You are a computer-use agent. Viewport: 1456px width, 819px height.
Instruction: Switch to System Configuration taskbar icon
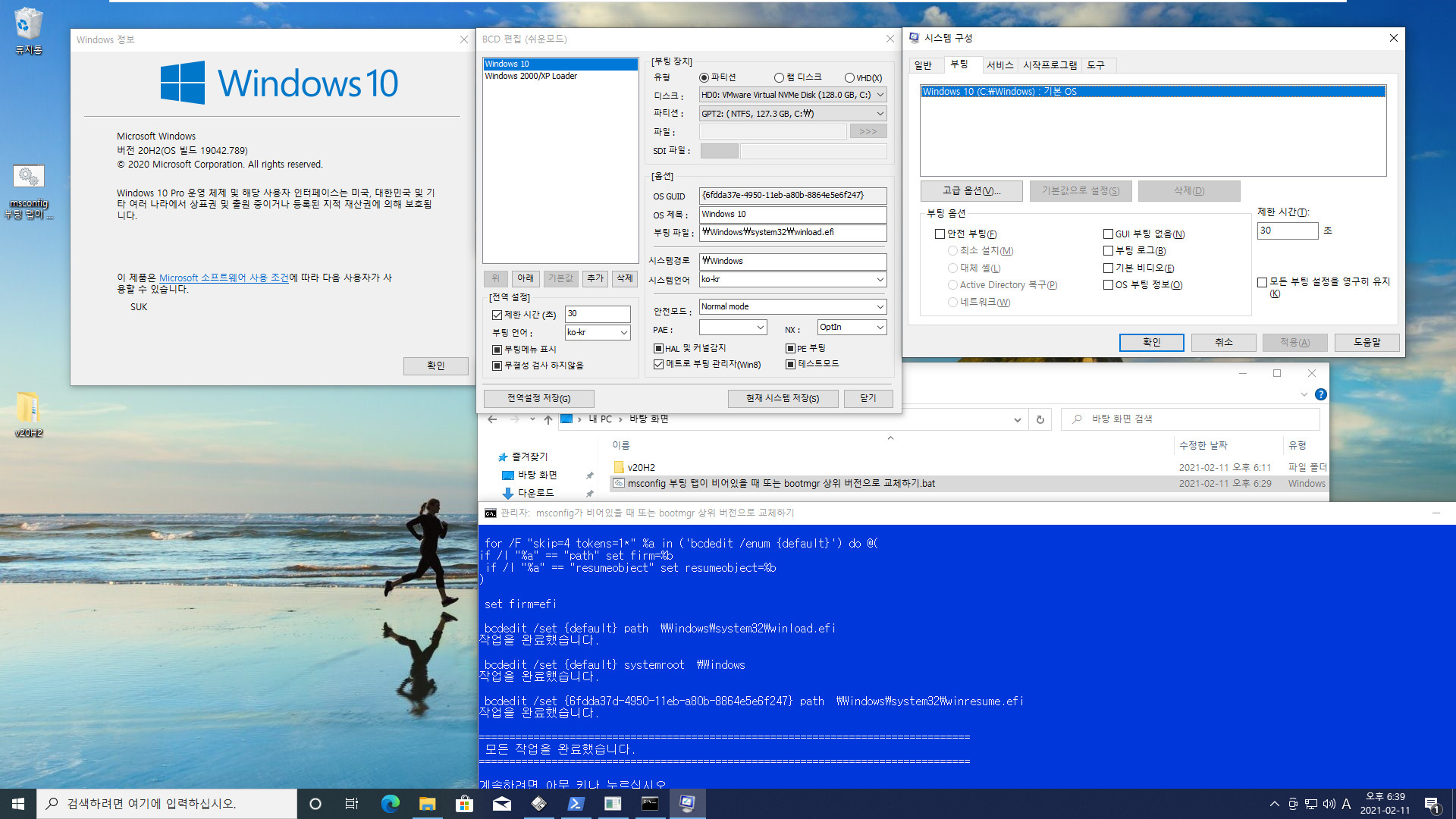click(687, 804)
